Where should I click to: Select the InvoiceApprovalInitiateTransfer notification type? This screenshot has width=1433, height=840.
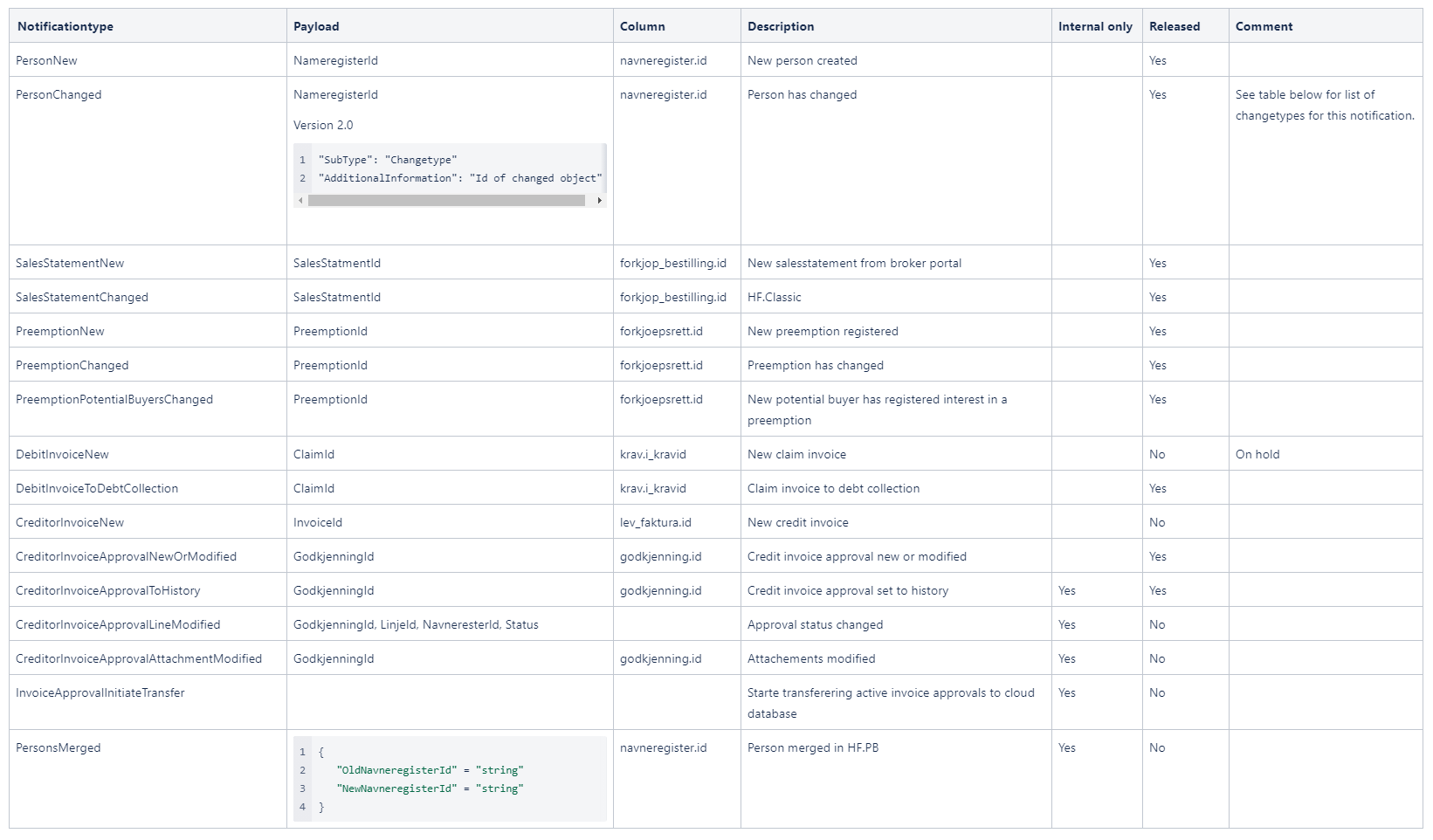point(100,692)
